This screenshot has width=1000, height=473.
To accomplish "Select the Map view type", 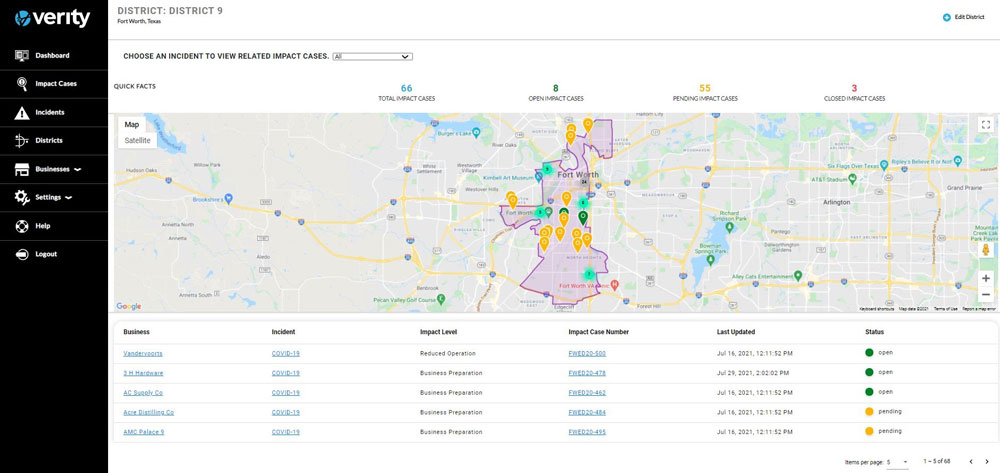I will (x=132, y=125).
